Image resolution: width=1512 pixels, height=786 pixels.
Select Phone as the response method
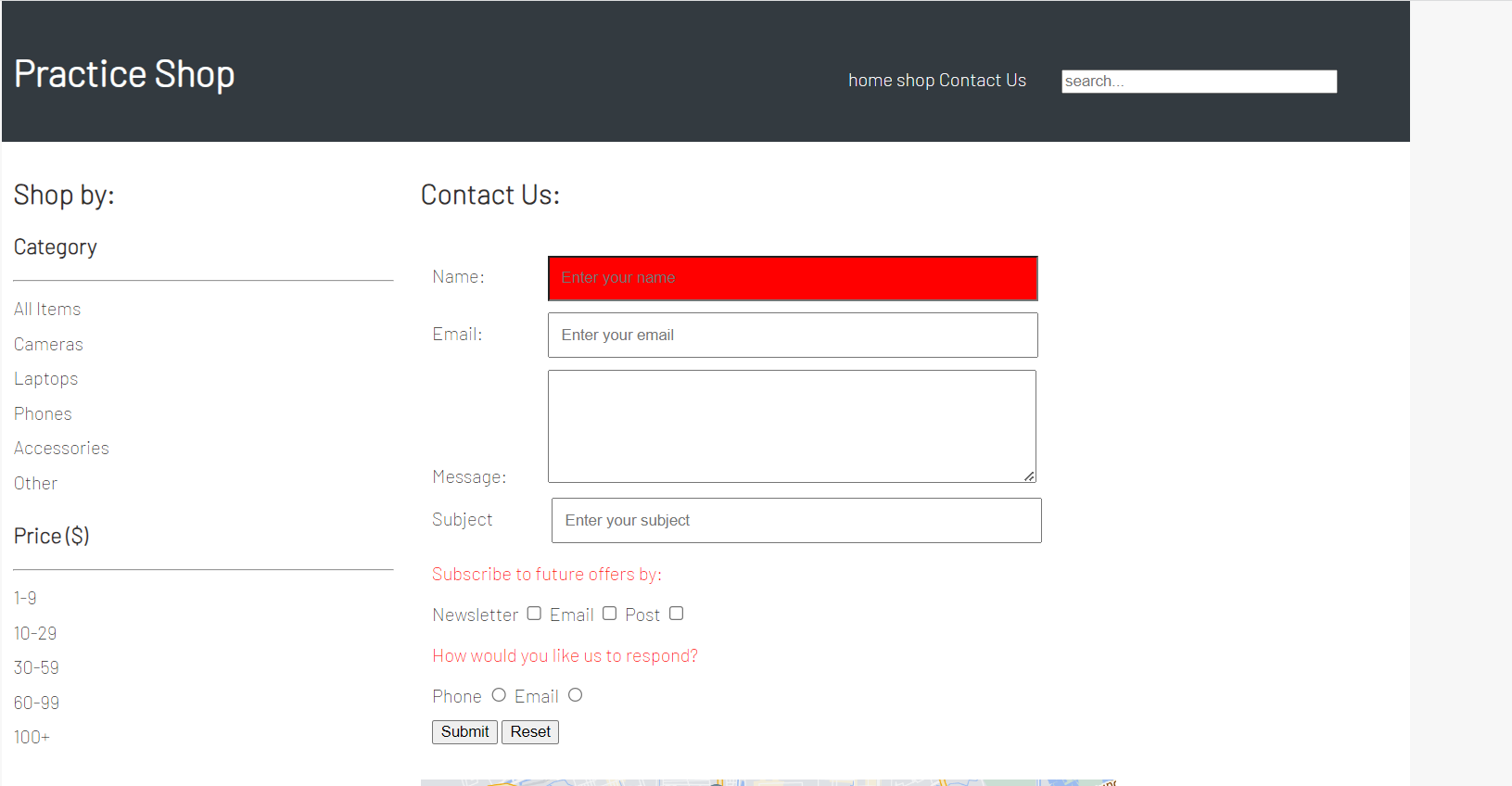pyautogui.click(x=499, y=694)
